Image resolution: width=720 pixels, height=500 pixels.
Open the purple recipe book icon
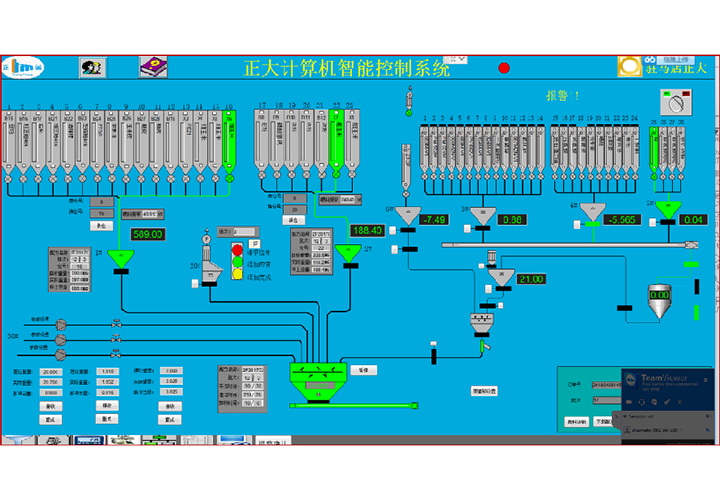tap(153, 67)
